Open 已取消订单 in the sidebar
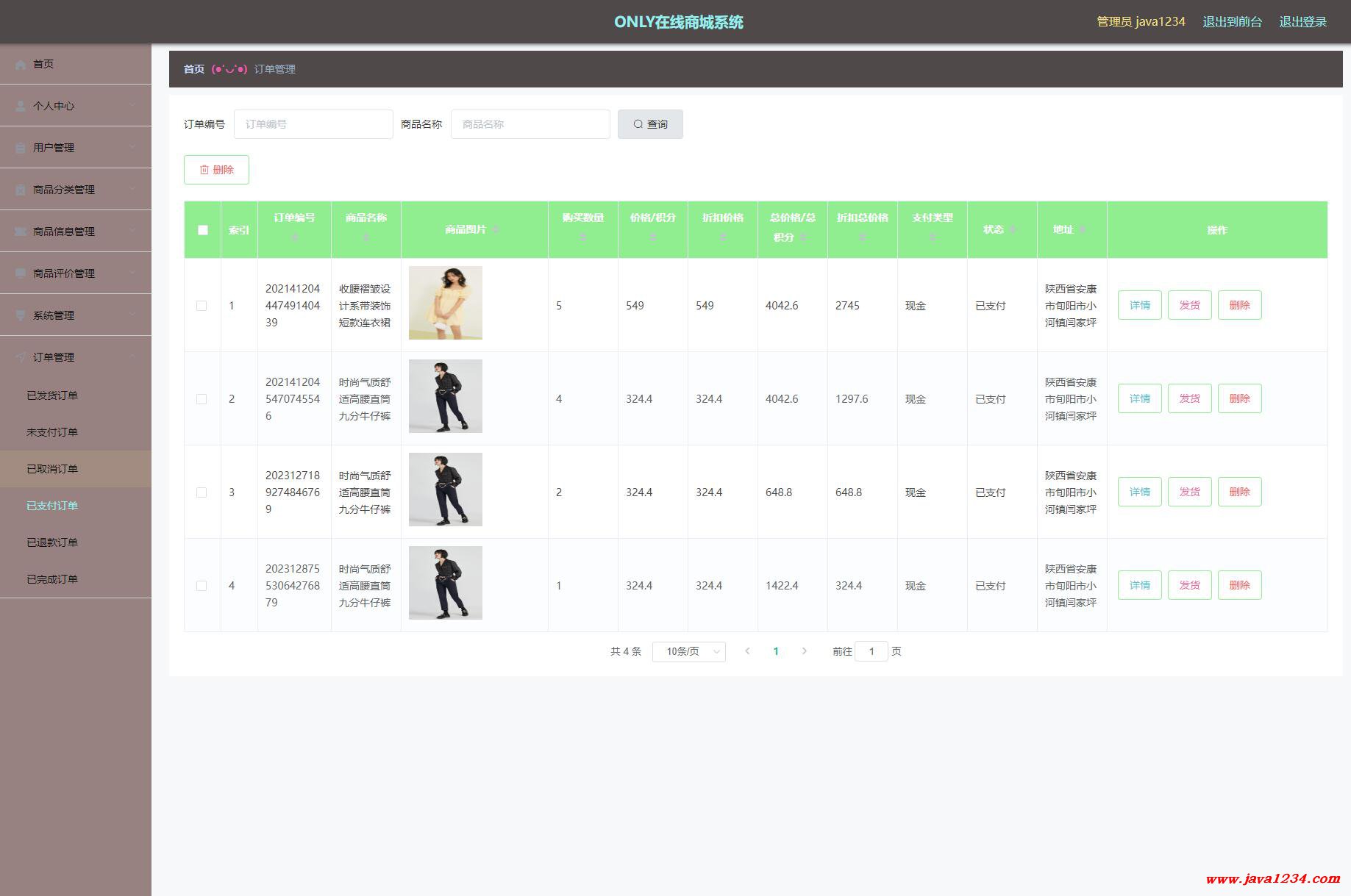The image size is (1351, 896). tap(76, 469)
